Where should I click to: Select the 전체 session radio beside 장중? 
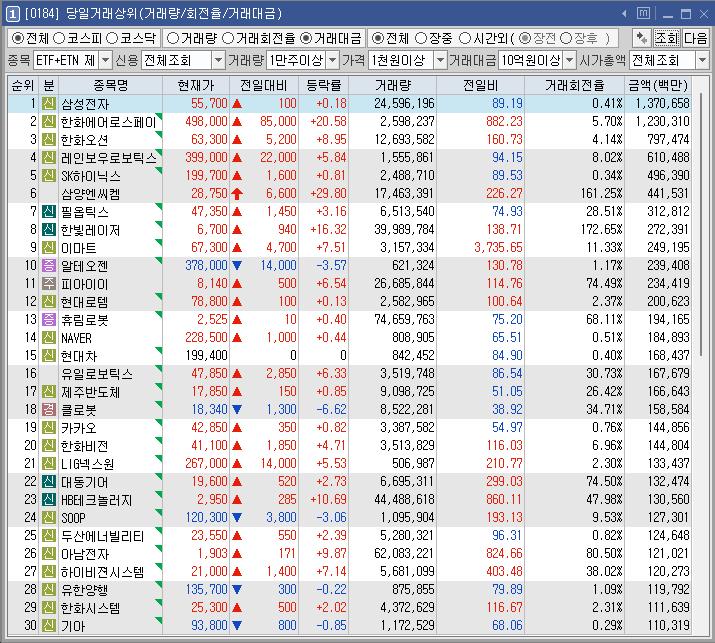[x=378, y=38]
